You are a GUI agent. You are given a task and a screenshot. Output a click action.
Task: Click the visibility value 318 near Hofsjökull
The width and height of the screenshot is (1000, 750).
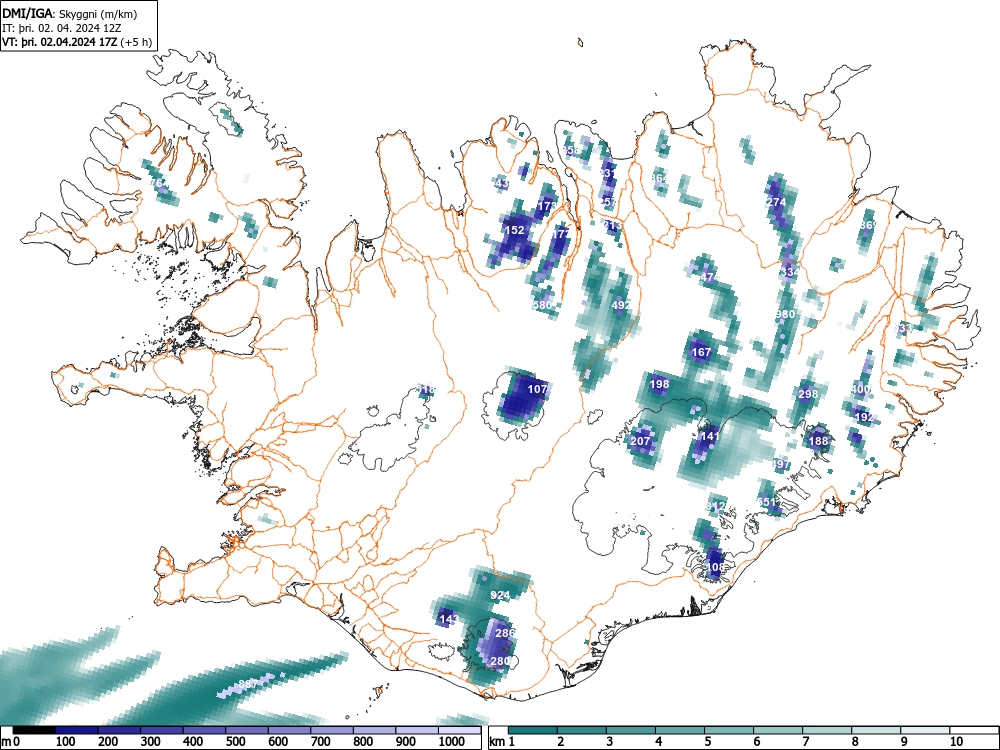pos(425,389)
